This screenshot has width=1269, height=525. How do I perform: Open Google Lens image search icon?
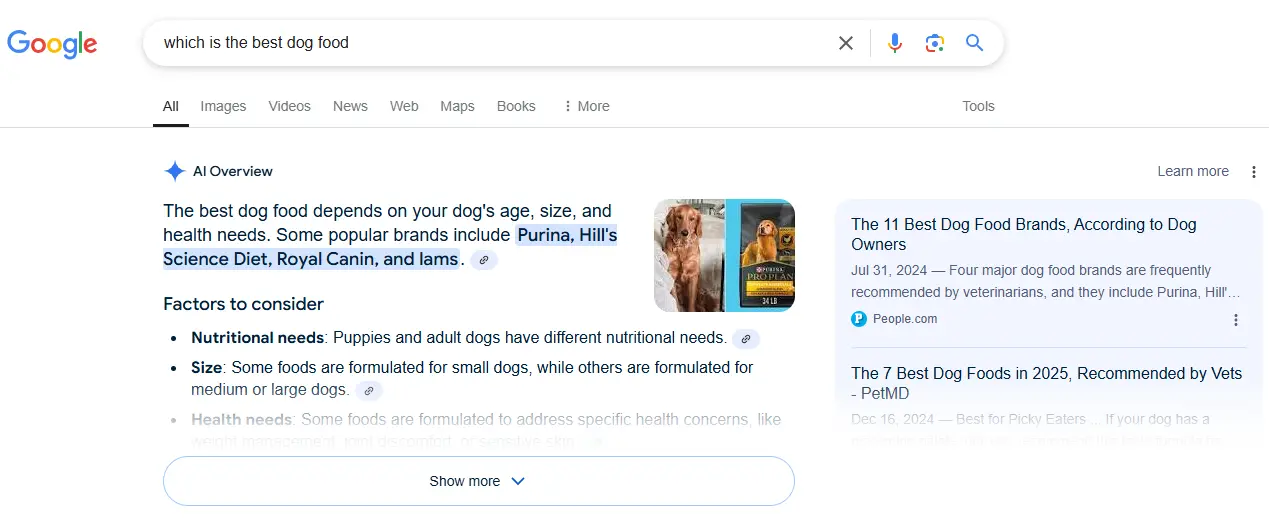[935, 43]
